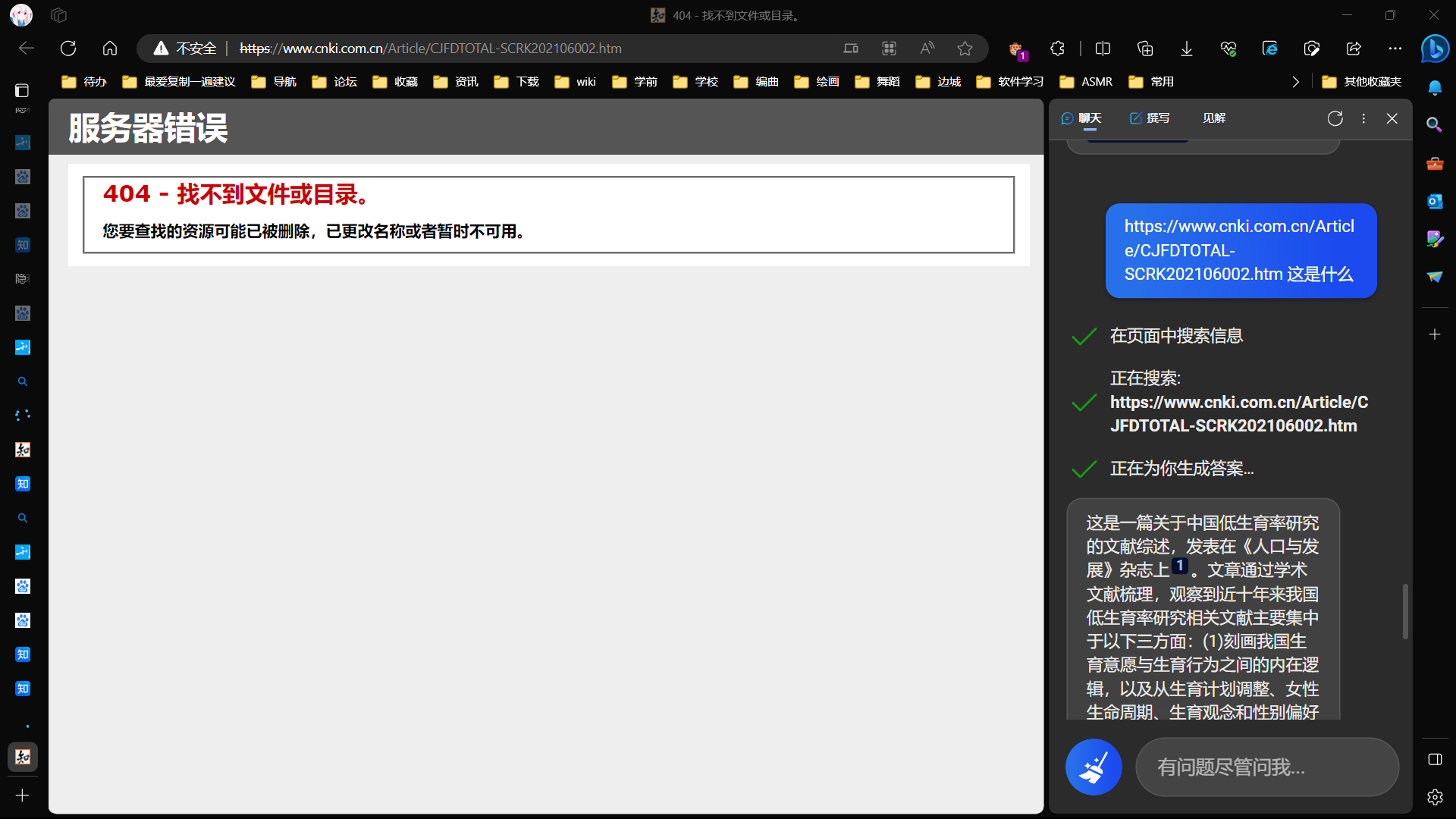
Task: Toggle the sidebar visibility button at bottom right
Action: pyautogui.click(x=1435, y=759)
